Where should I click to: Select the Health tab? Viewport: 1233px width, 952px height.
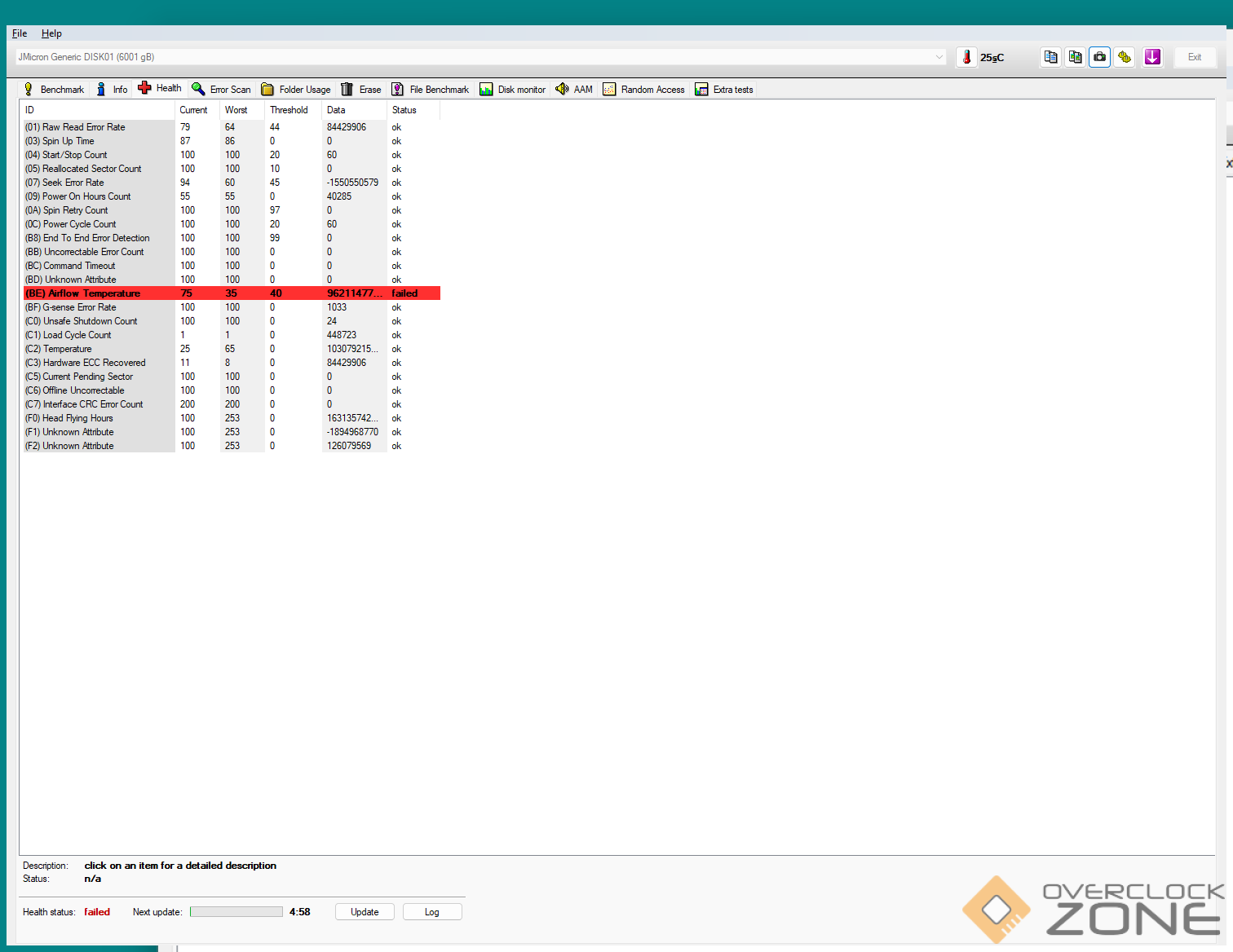pos(160,88)
